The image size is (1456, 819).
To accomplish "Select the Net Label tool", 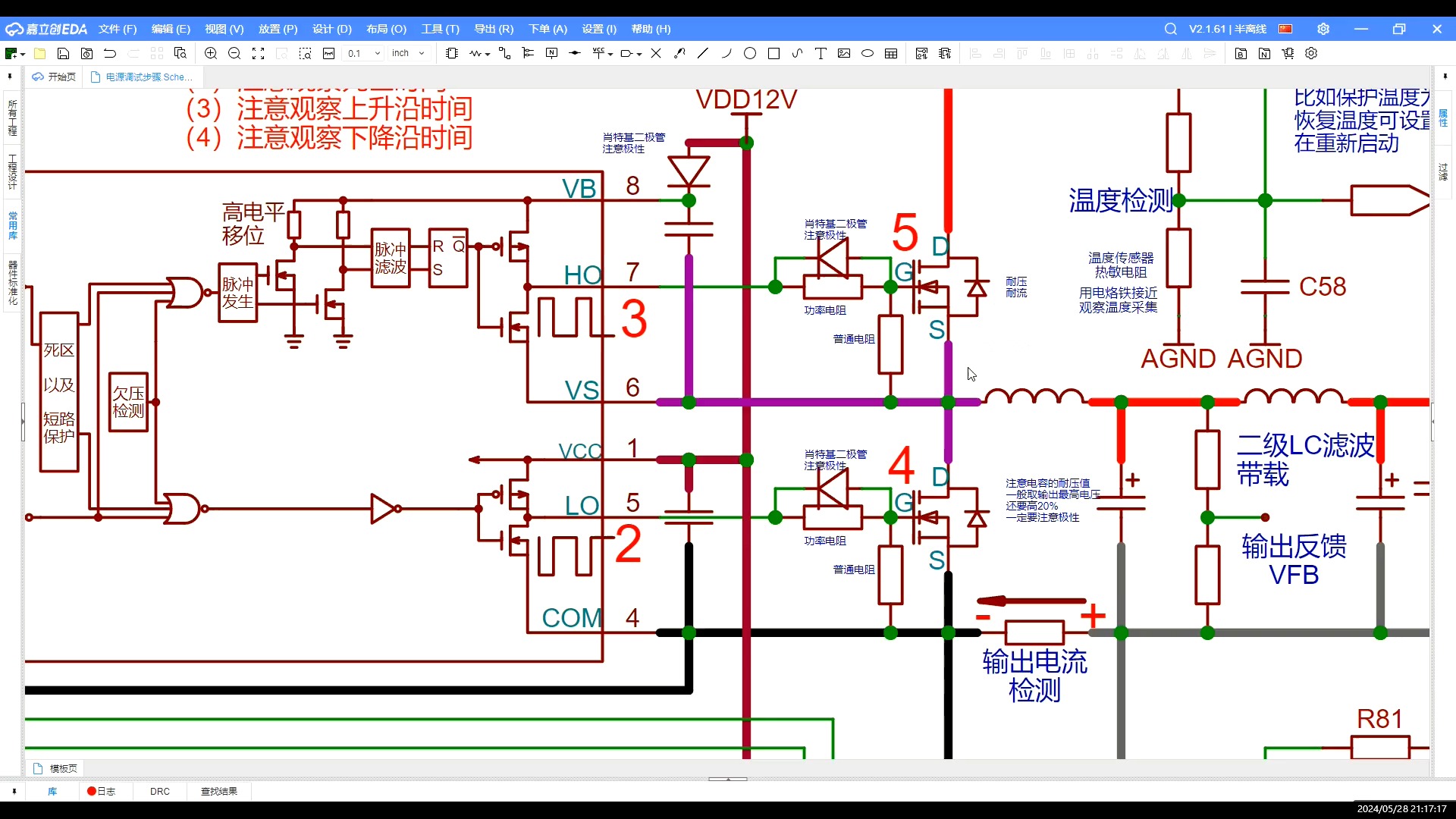I will tap(551, 53).
